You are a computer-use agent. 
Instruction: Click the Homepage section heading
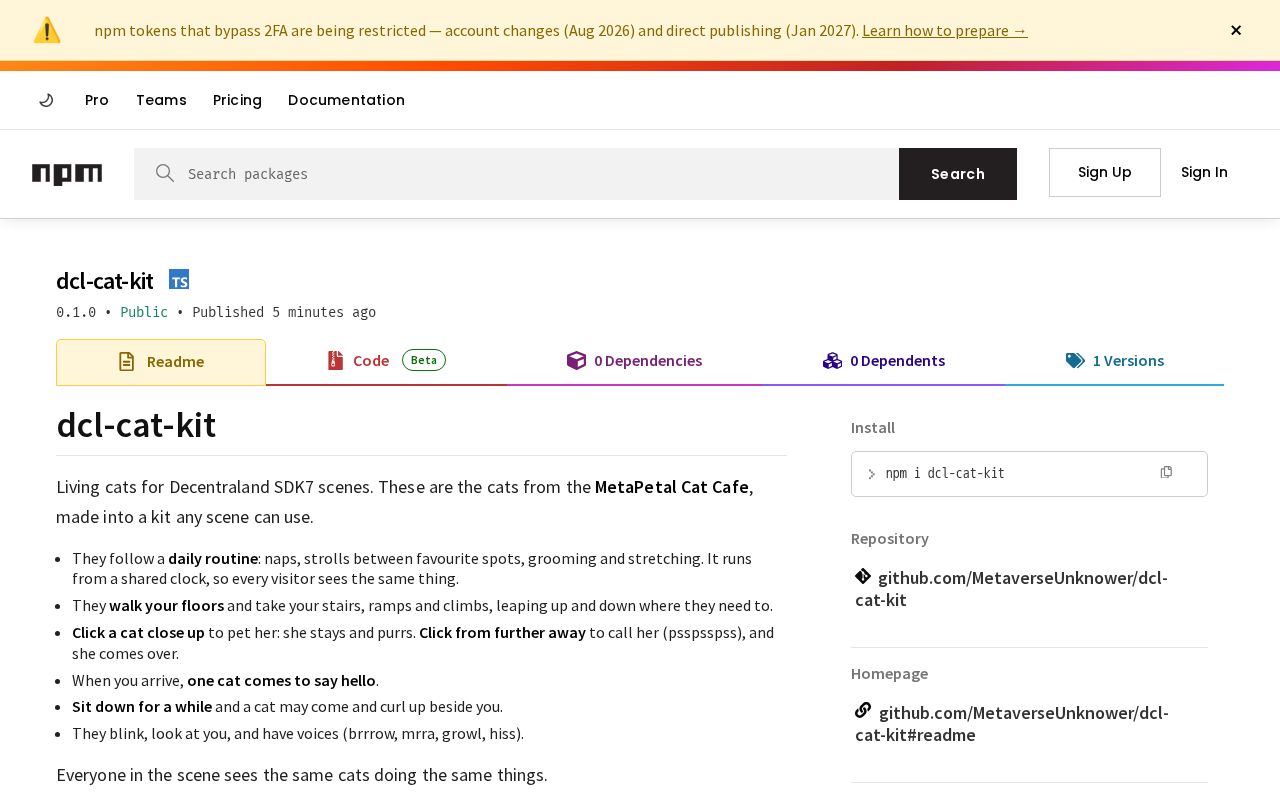[889, 674]
